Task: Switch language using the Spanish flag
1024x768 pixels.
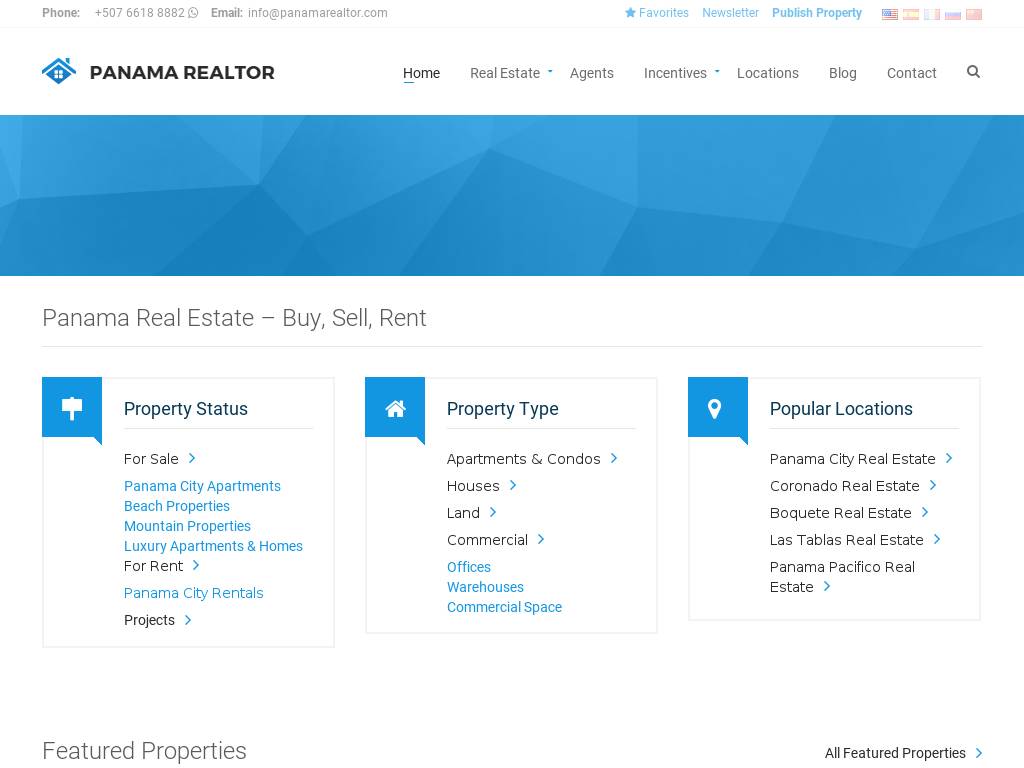Action: click(910, 14)
